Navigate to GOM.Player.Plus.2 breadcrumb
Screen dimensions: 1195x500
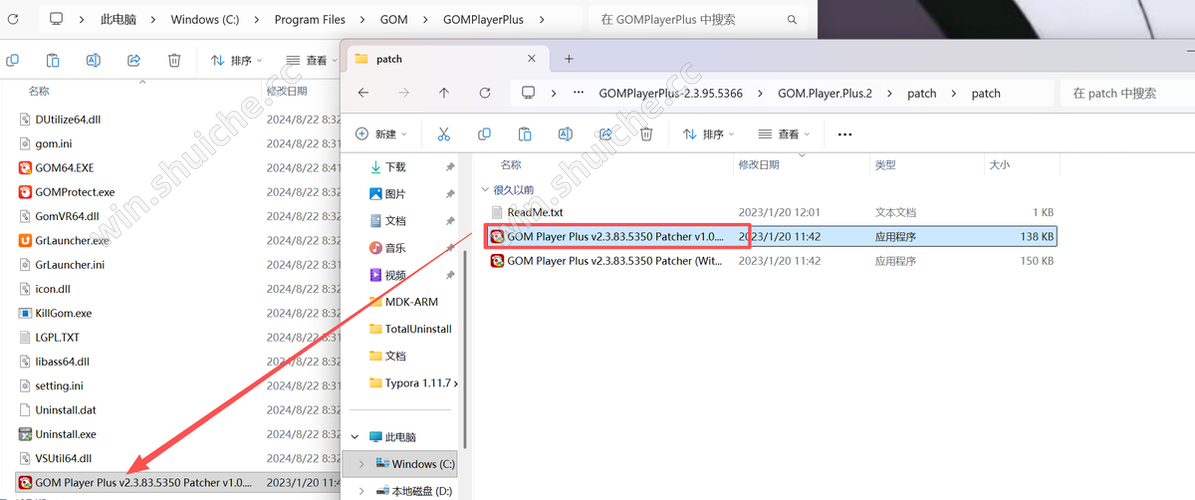pyautogui.click(x=825, y=93)
